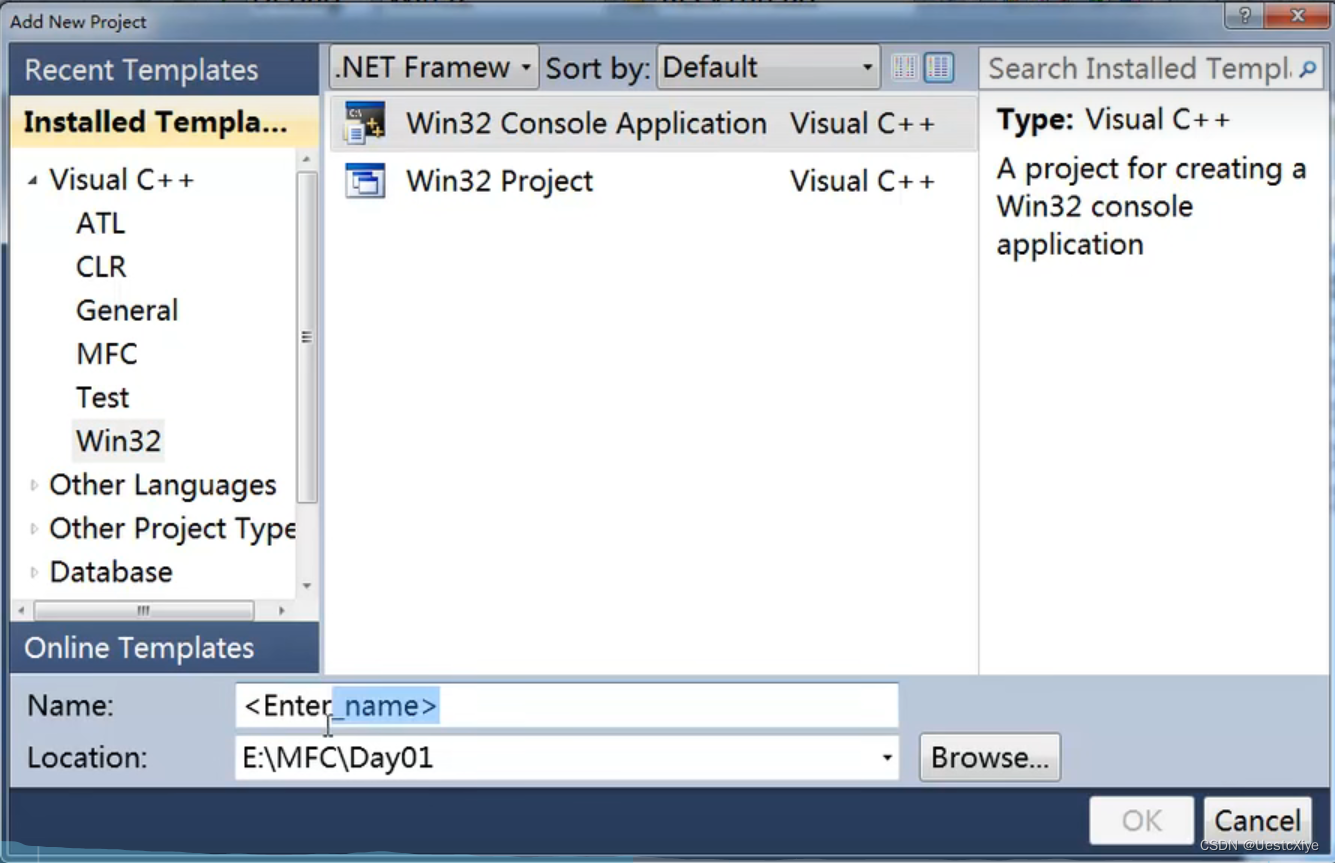Expand the Other Languages node
The width and height of the screenshot is (1335, 863).
click(34, 485)
